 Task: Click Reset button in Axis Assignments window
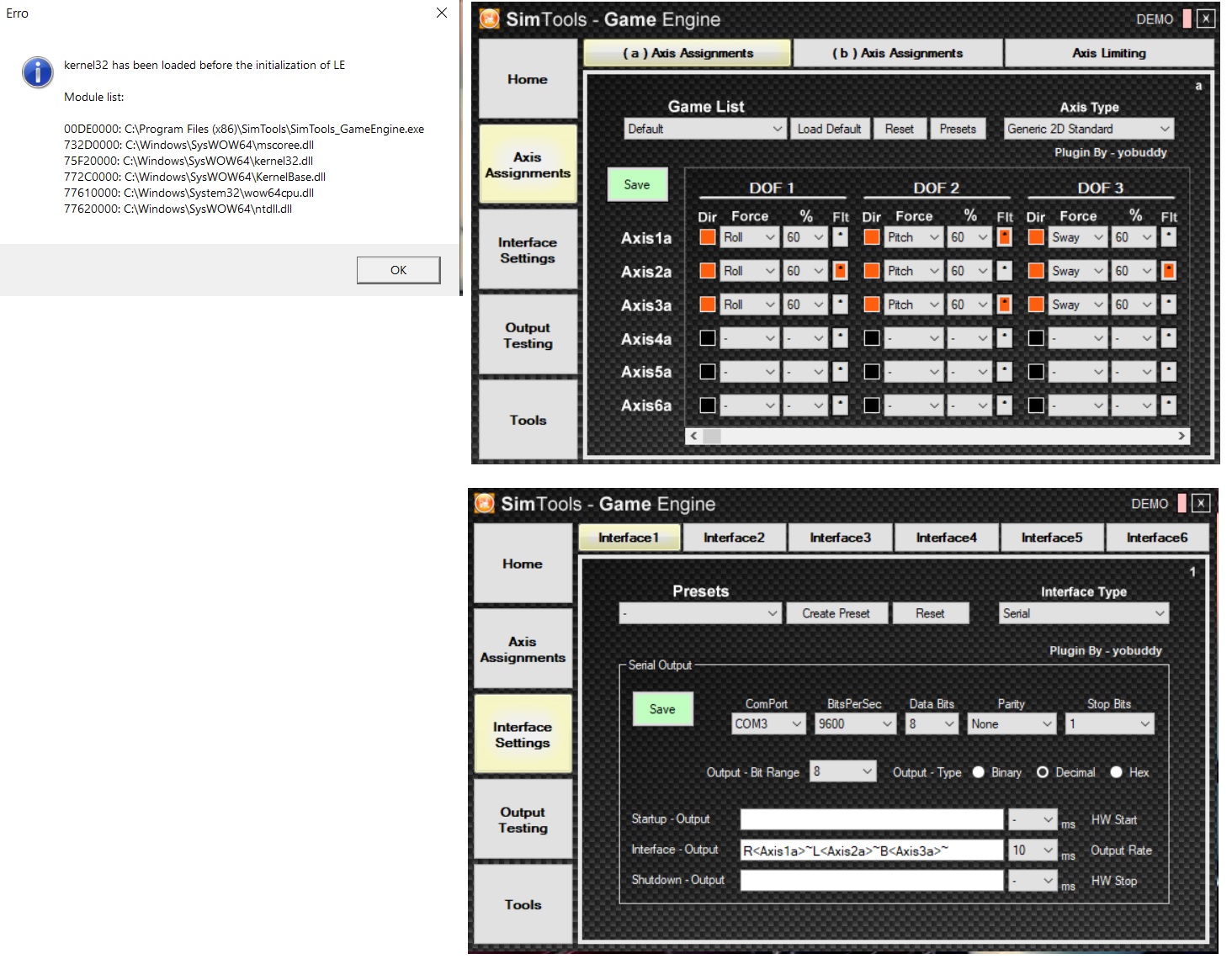pyautogui.click(x=899, y=129)
